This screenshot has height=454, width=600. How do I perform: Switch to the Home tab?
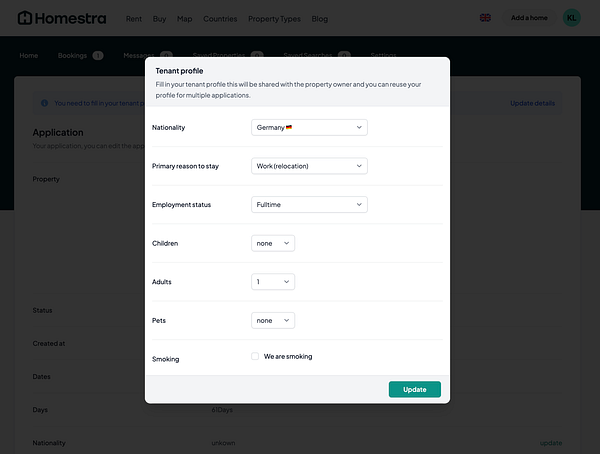[x=29, y=56]
